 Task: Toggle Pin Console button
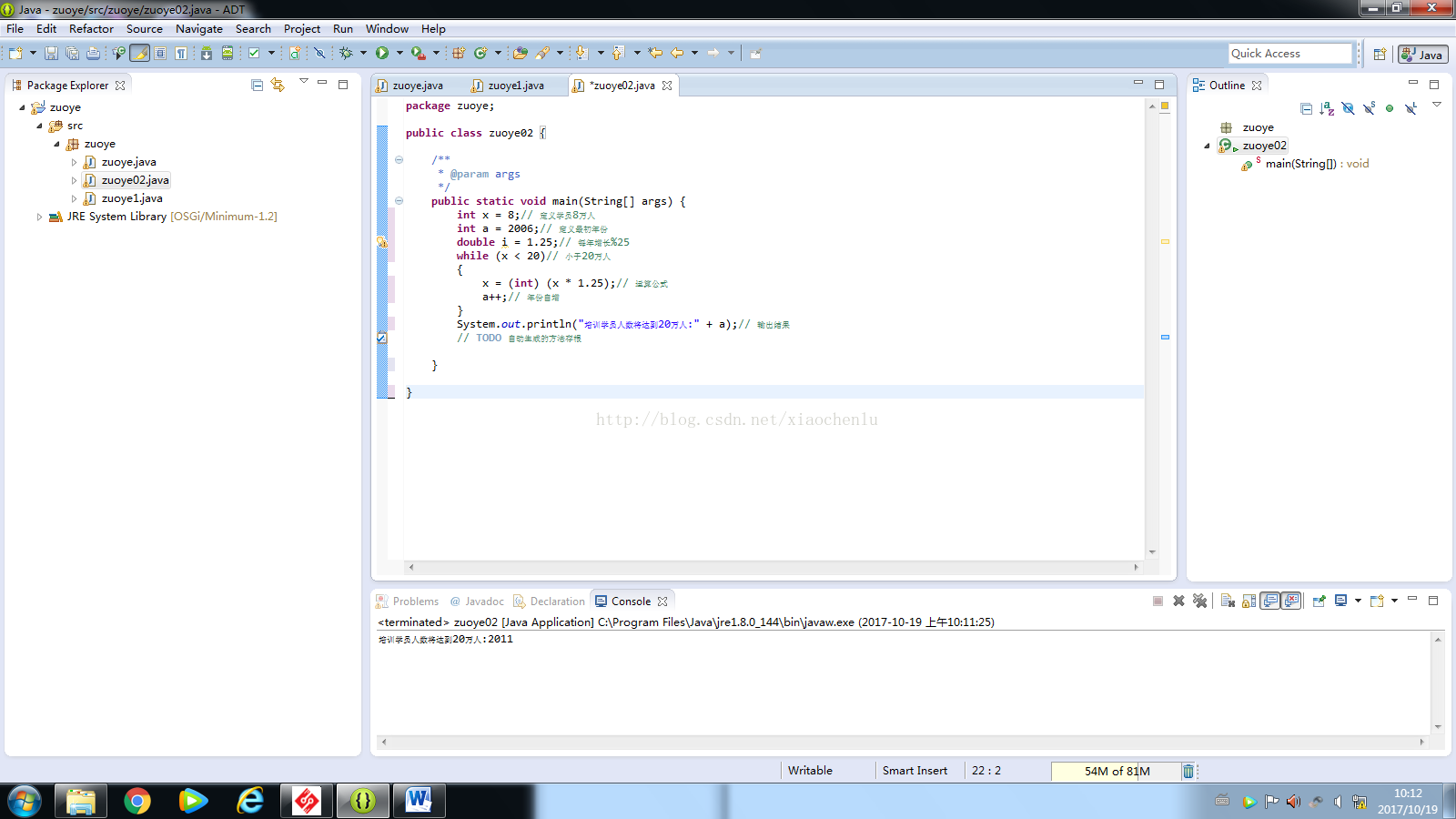click(x=1319, y=601)
